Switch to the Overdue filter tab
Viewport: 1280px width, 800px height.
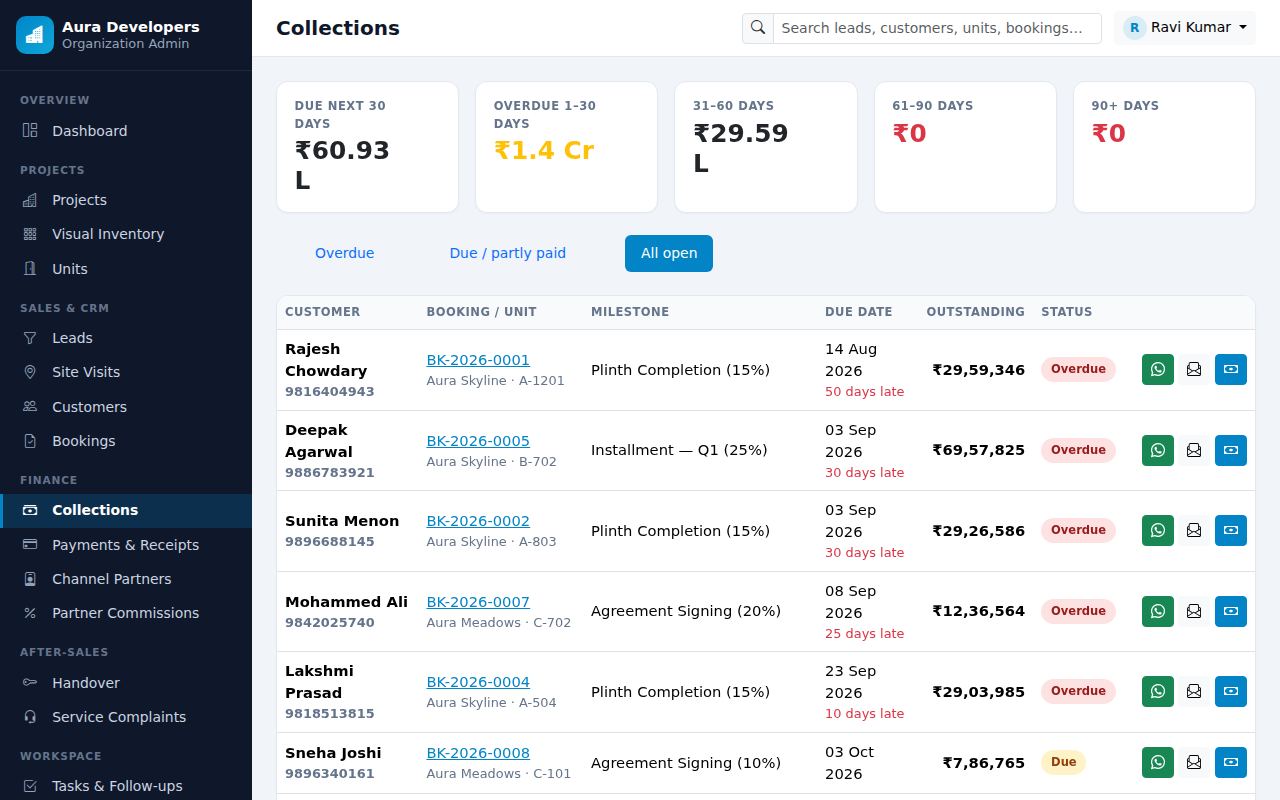coord(345,253)
